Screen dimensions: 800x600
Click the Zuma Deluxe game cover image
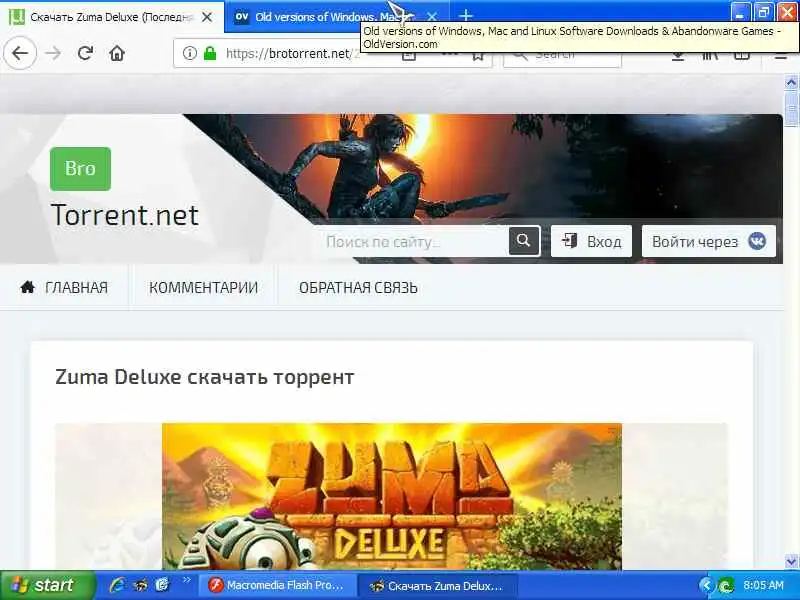tap(391, 496)
